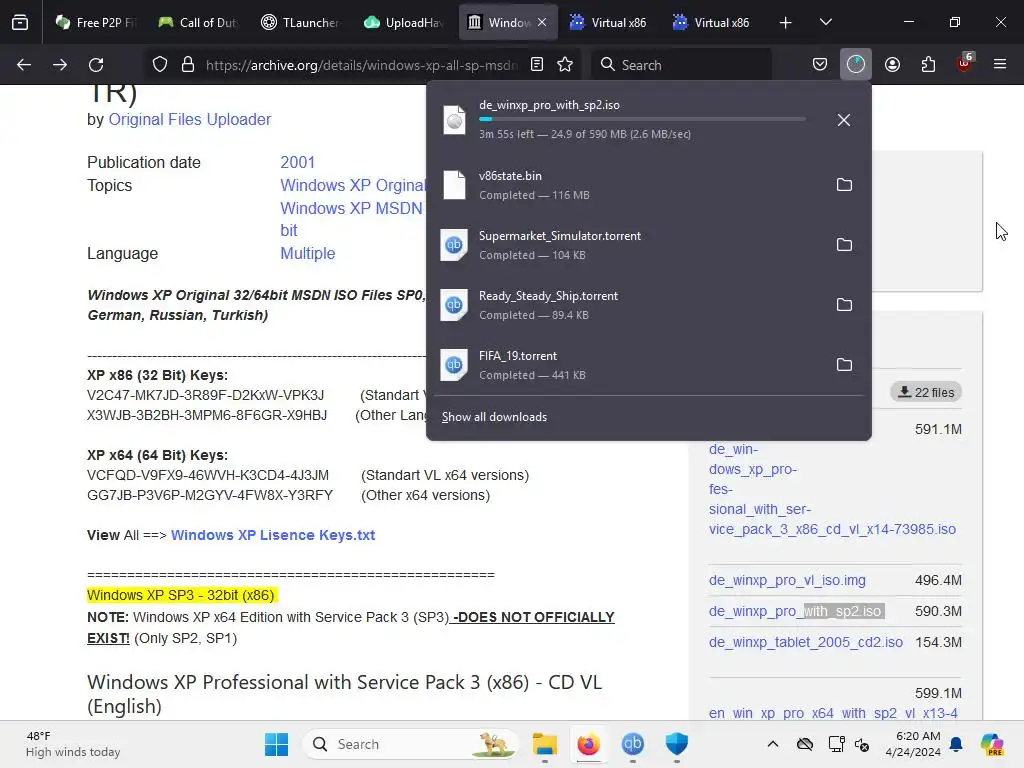The image size is (1024, 768).
Task: Cancel the de_winxp_pro_with_sp2.iso download
Action: coord(844,120)
